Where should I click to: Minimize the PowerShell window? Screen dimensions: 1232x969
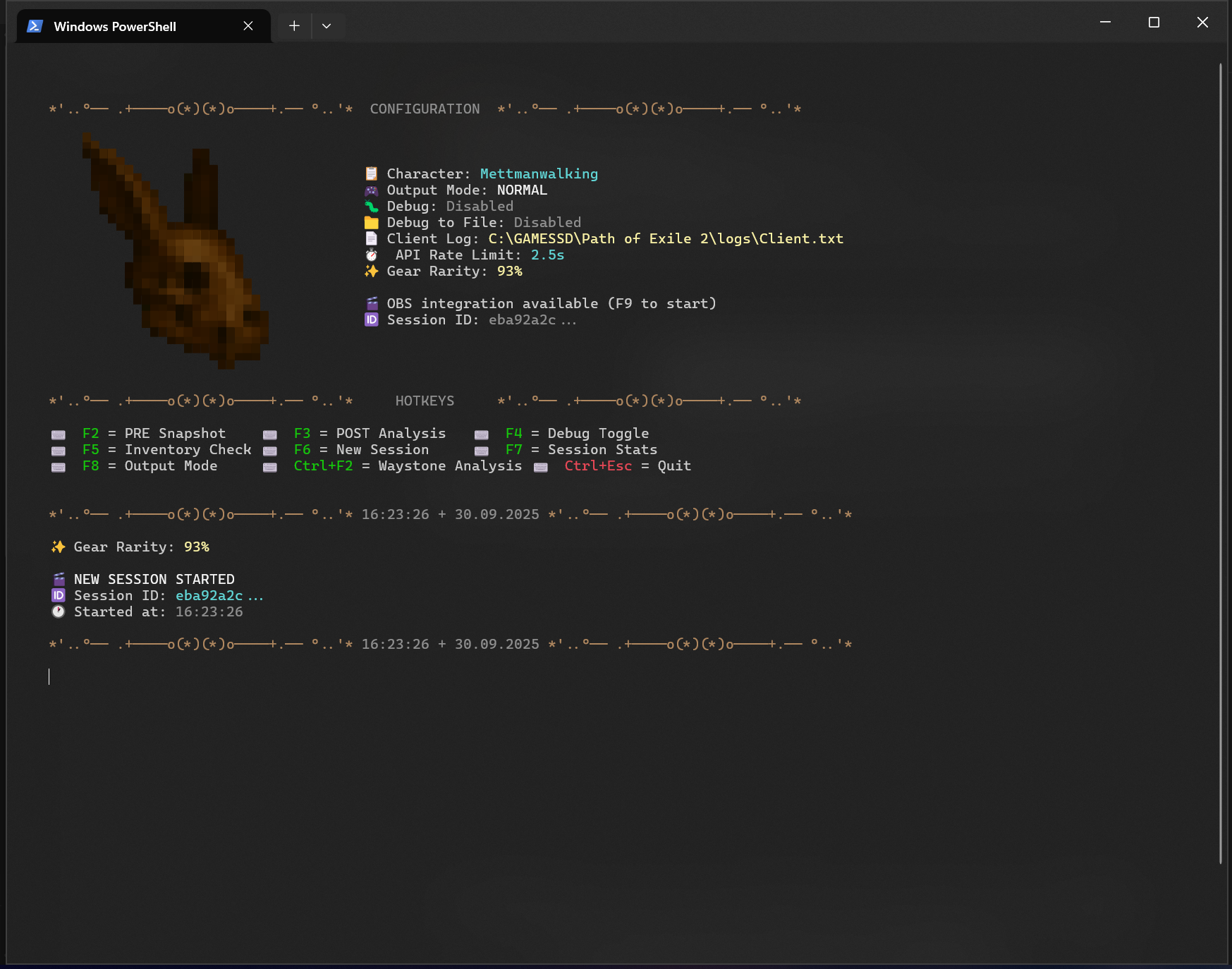1105,23
